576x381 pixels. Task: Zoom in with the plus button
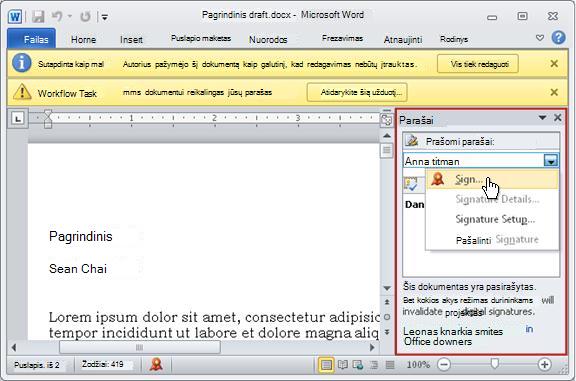(x=544, y=365)
